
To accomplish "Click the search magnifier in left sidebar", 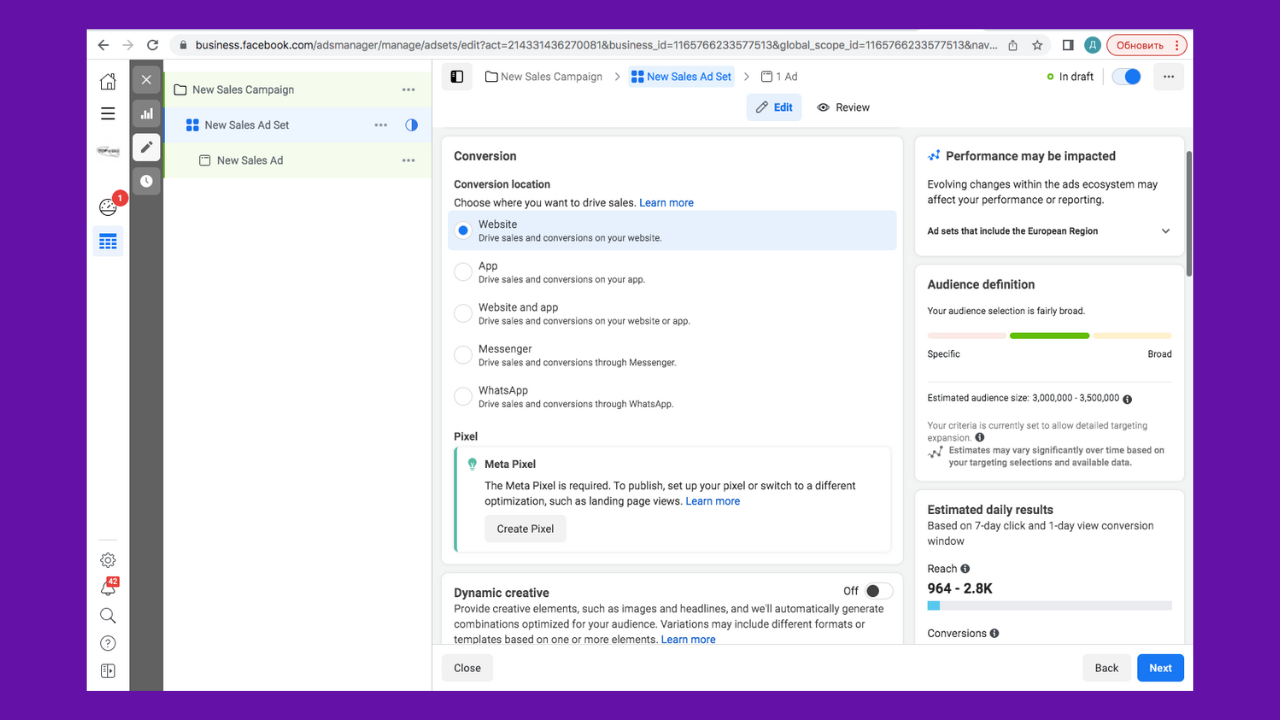I will 108,616.
